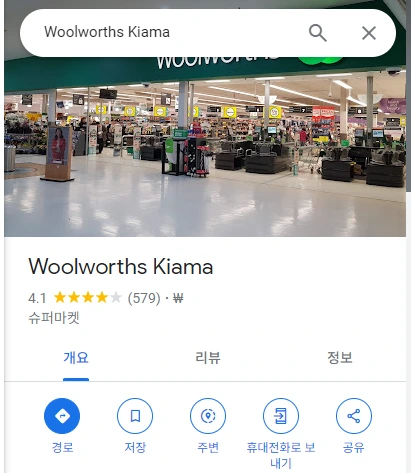The height and width of the screenshot is (473, 411).
Task: Click the 'Woolworths Kiama' place title heading
Action: [121, 267]
